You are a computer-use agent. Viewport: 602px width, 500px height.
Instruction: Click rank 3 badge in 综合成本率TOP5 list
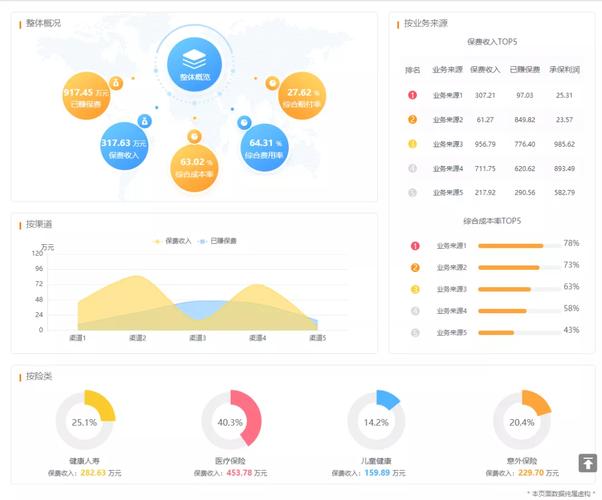tap(415, 289)
